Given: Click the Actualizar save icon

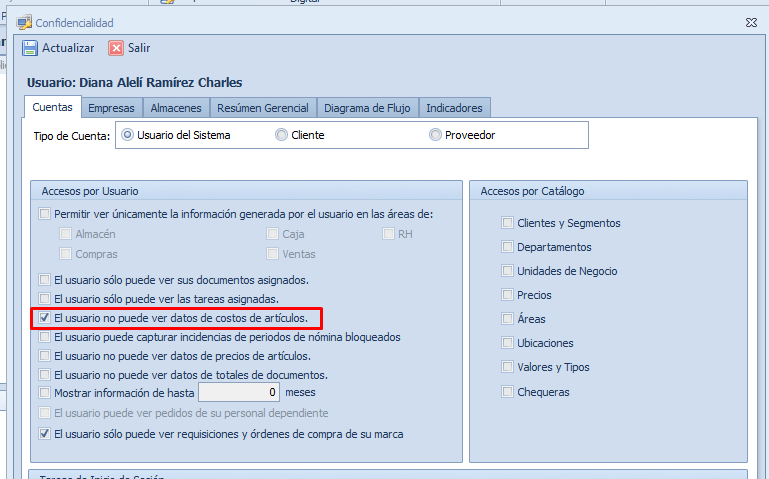Looking at the screenshot, I should (x=30, y=48).
